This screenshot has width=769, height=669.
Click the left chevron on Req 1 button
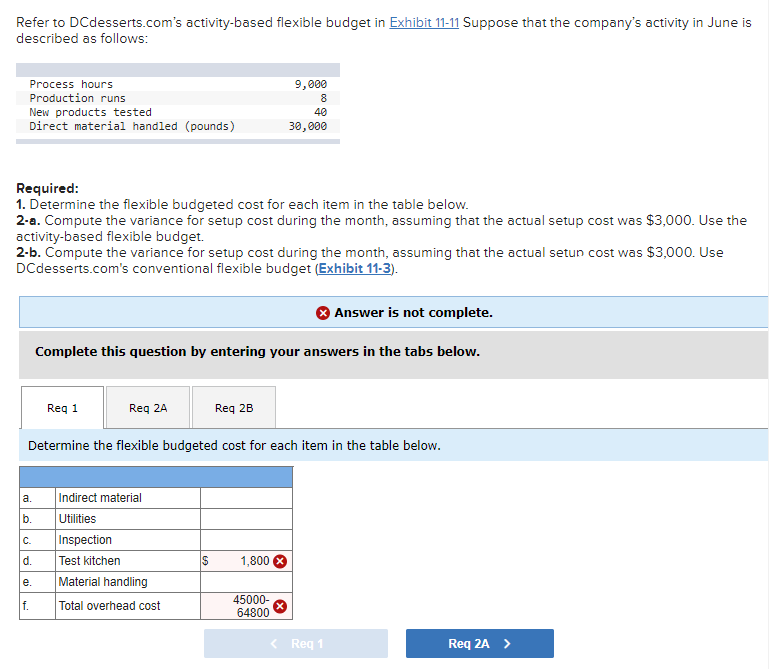274,643
